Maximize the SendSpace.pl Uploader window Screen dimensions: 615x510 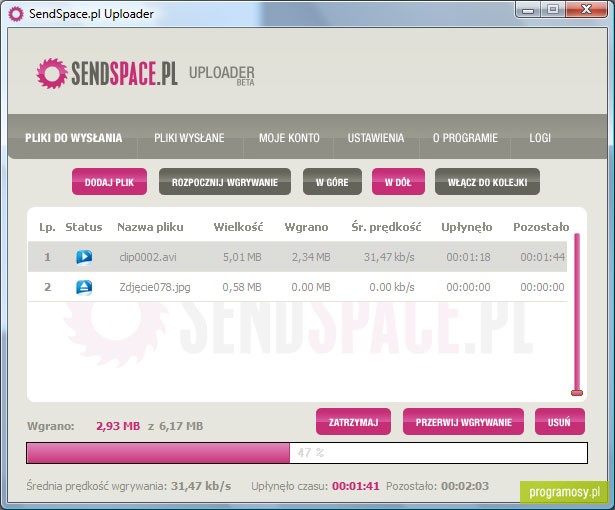coord(553,9)
